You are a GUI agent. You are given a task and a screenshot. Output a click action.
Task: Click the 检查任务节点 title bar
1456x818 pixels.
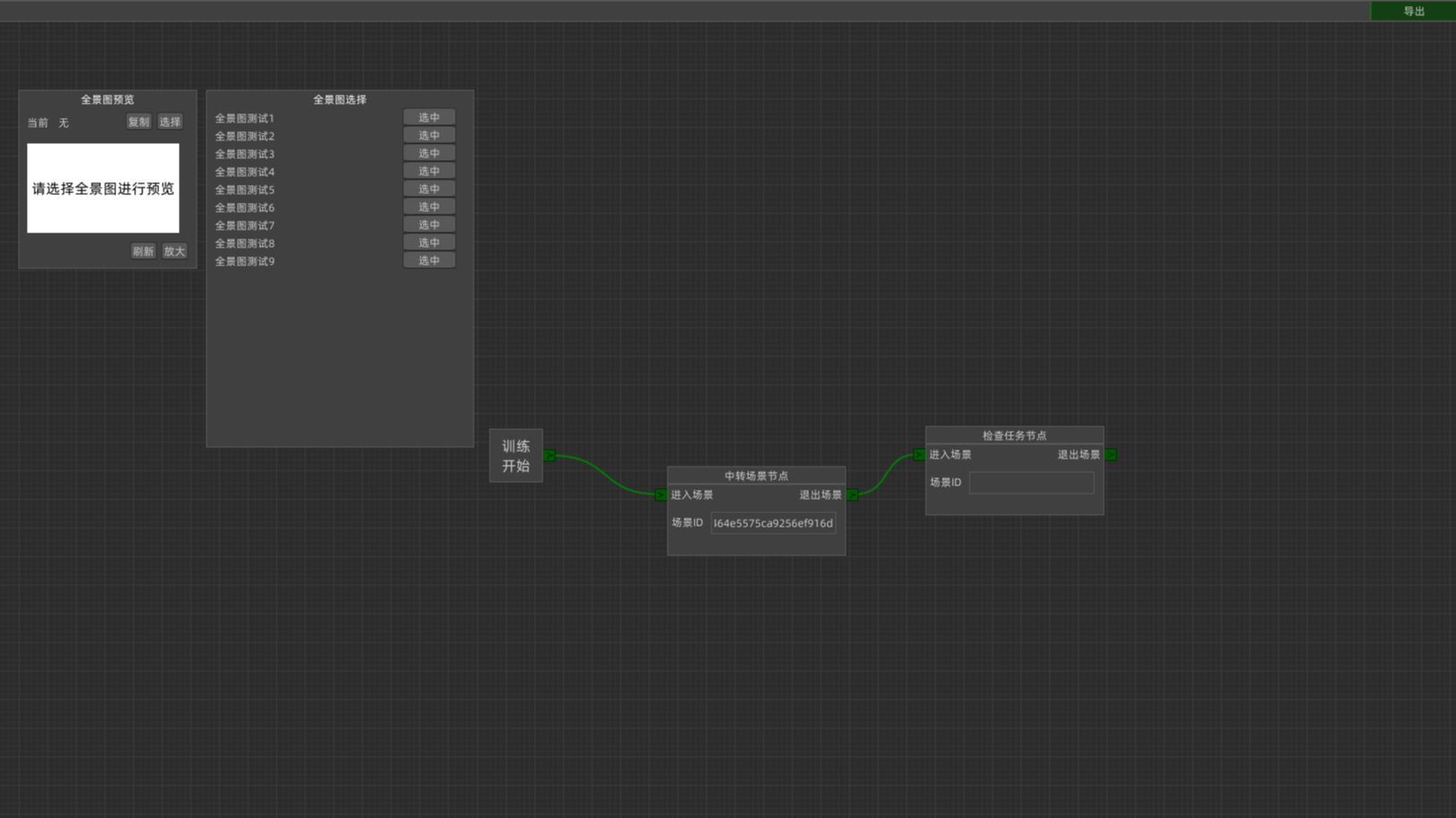click(1014, 436)
